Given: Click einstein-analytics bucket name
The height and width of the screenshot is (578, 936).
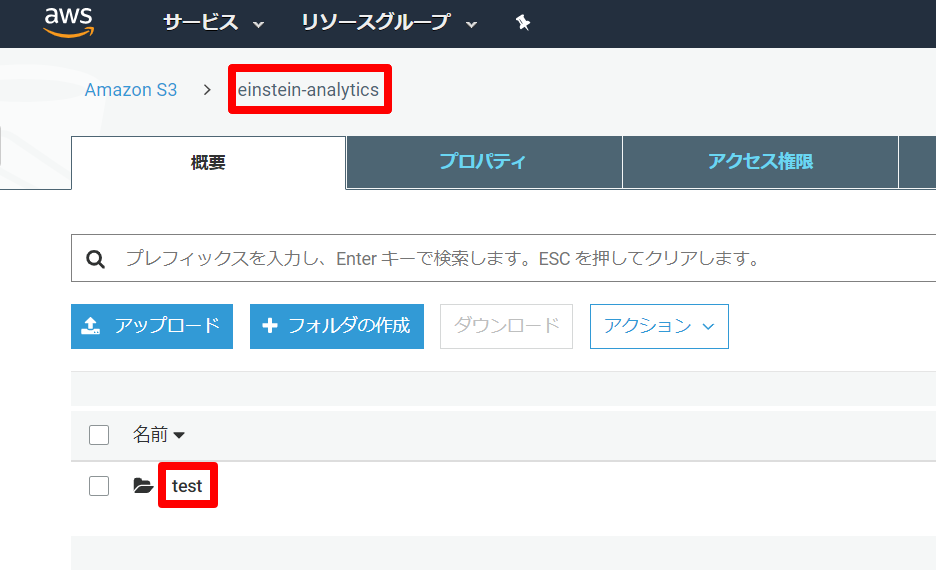Looking at the screenshot, I should pos(308,90).
